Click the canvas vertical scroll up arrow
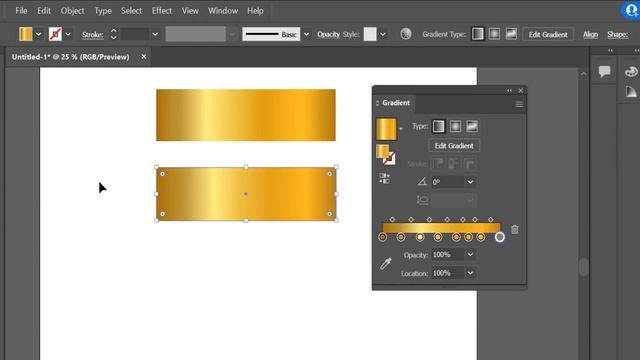Screen dimensions: 640x360 pos(583,74)
